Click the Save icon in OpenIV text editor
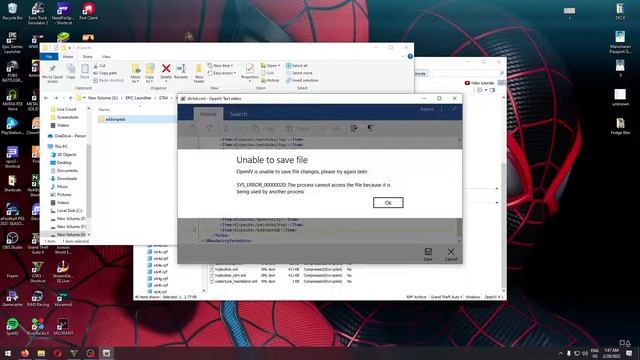The width and height of the screenshot is (640, 360). [428, 254]
